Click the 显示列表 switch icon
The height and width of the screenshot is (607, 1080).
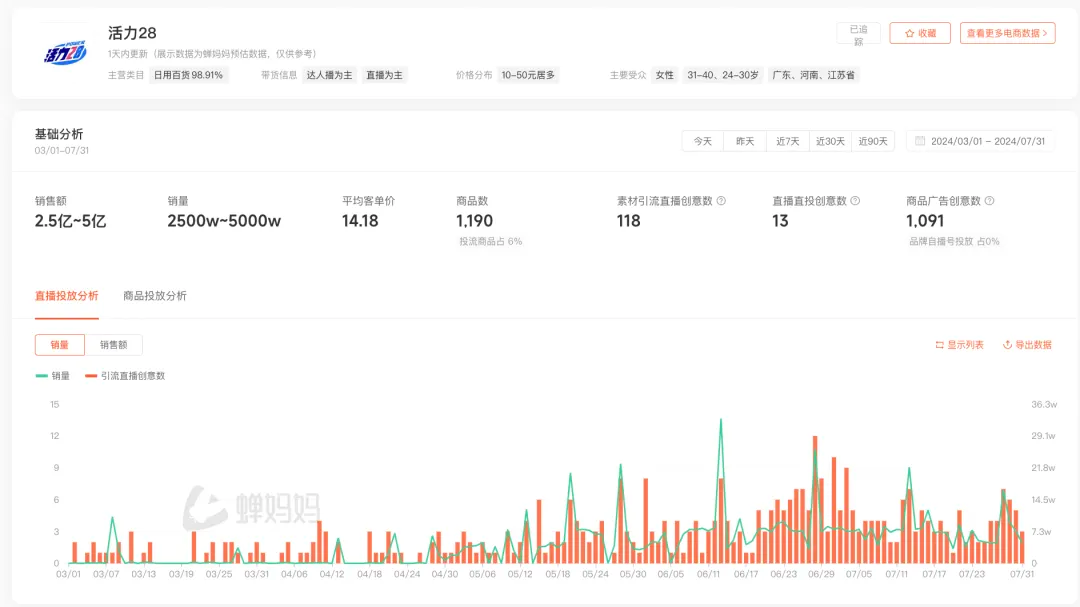[x=939, y=345]
